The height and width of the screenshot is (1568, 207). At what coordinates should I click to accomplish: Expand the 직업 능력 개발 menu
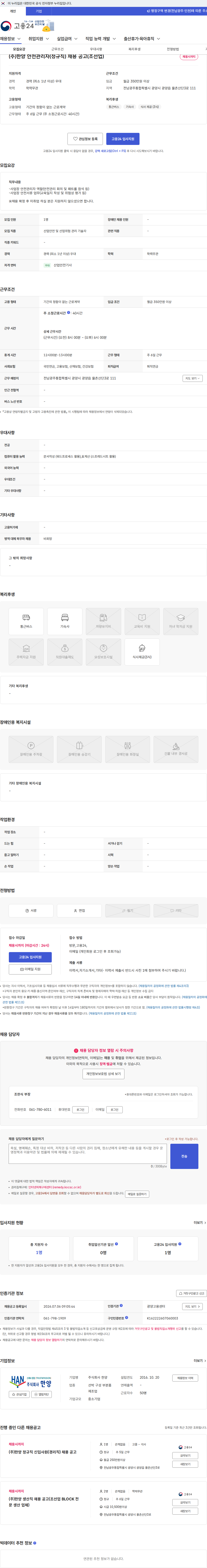coord(100,39)
